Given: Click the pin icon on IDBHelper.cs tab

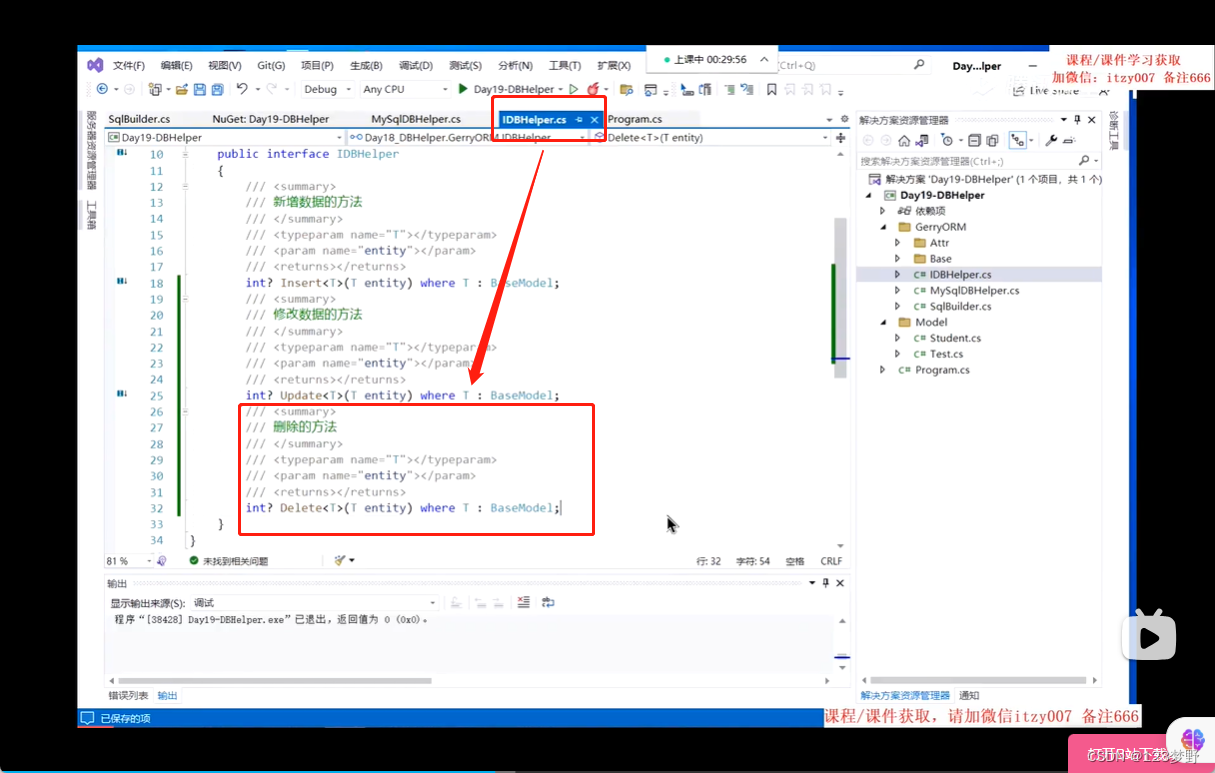Looking at the screenshot, I should click(x=579, y=119).
